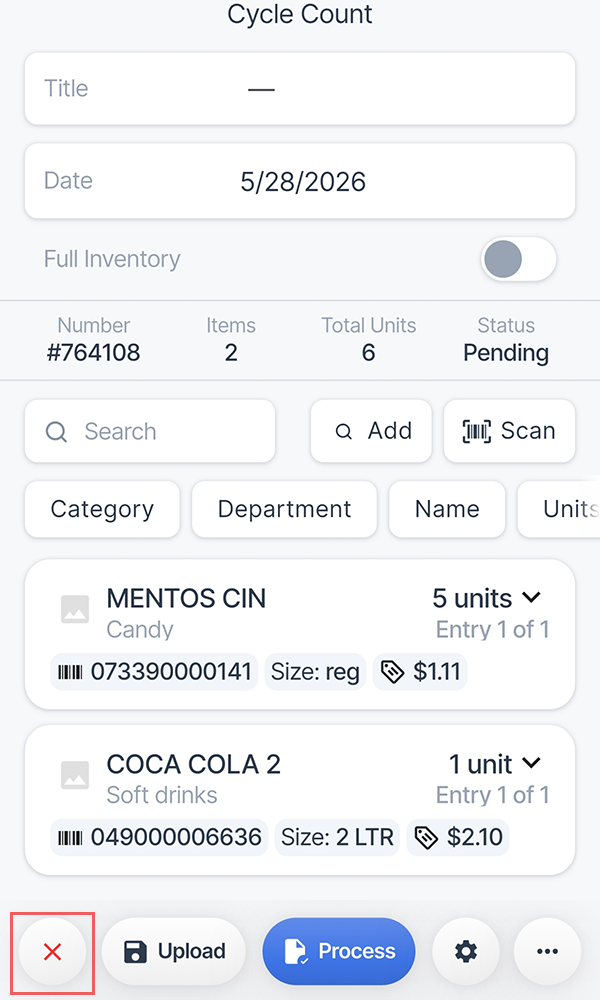The width and height of the screenshot is (600, 1000).
Task: Click the Upload button
Action: point(173,952)
